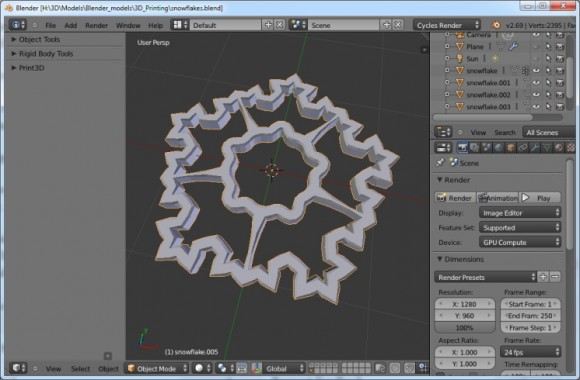Delete the Default screen layout
Image resolution: width=580 pixels, height=380 pixels.
click(x=280, y=25)
